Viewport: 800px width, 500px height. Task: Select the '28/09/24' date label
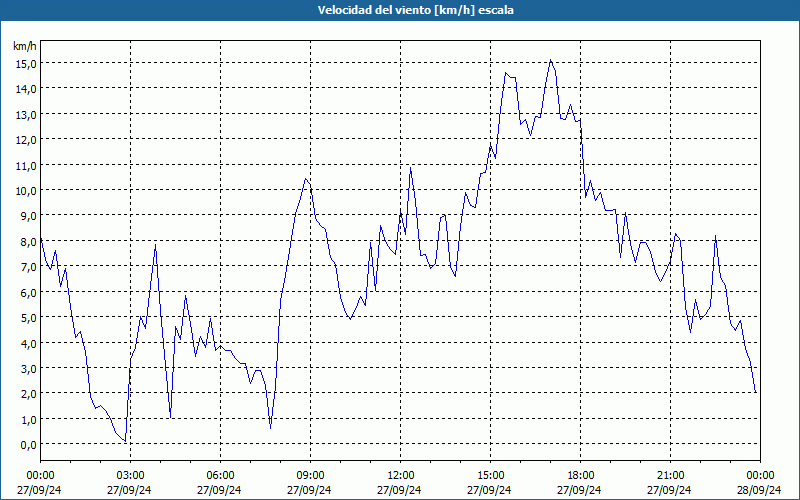pyautogui.click(x=759, y=490)
